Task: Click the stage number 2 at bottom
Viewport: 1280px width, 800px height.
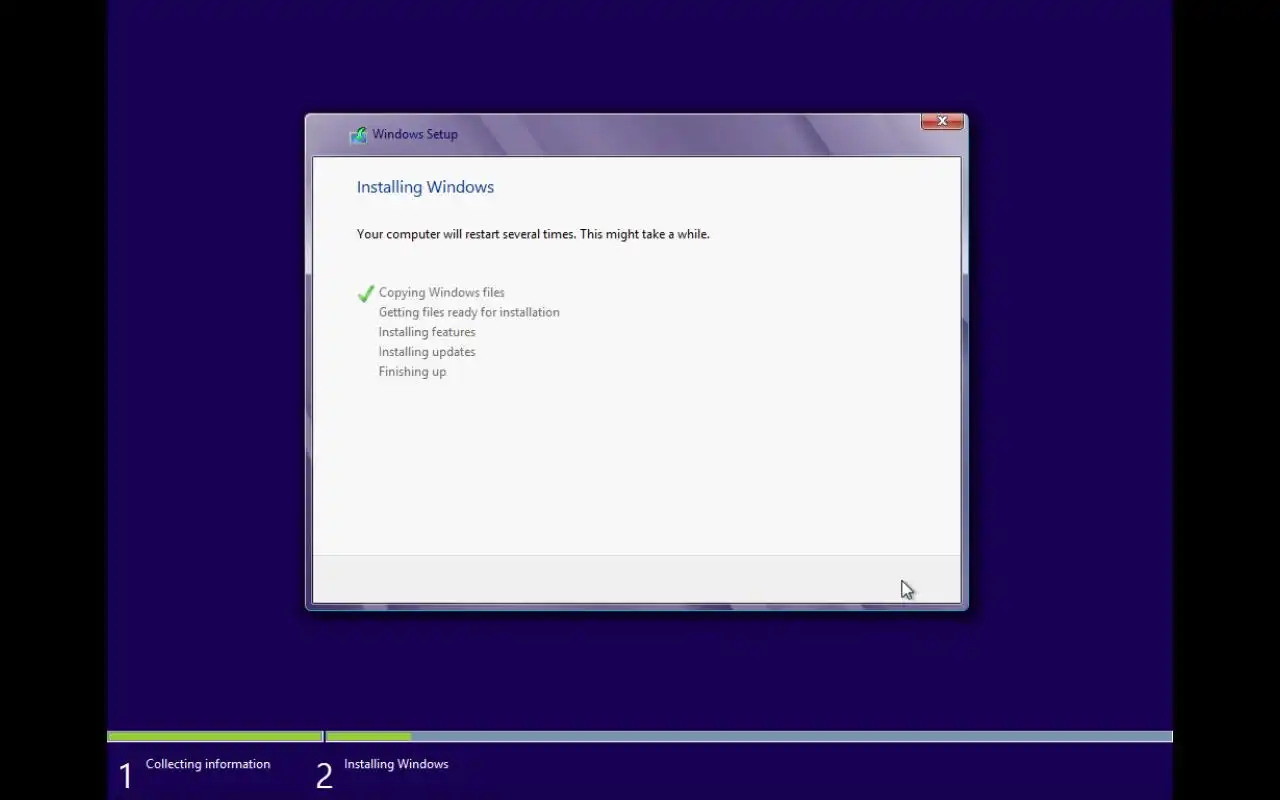Action: [324, 776]
